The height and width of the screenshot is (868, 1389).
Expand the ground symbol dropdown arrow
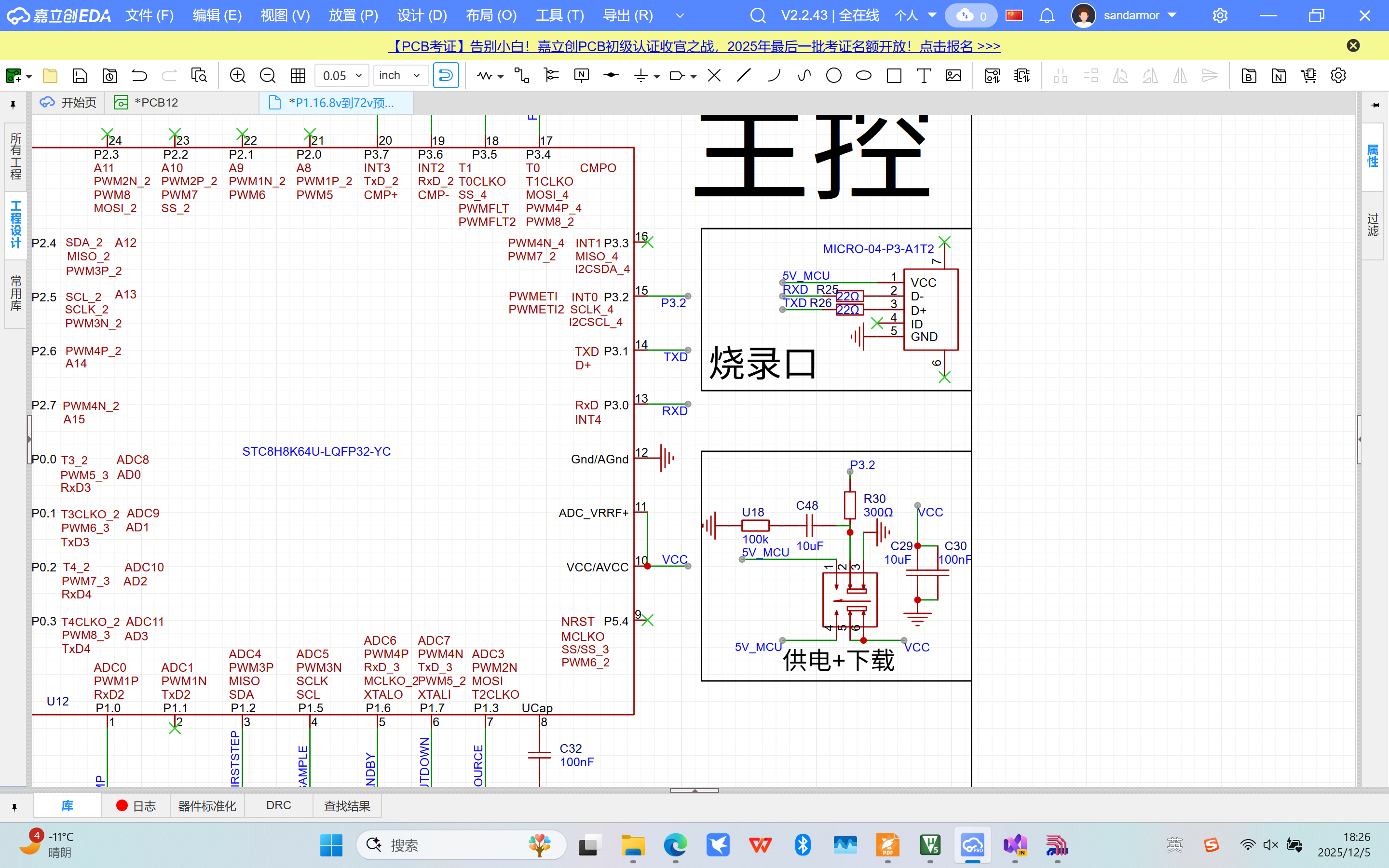click(x=656, y=75)
